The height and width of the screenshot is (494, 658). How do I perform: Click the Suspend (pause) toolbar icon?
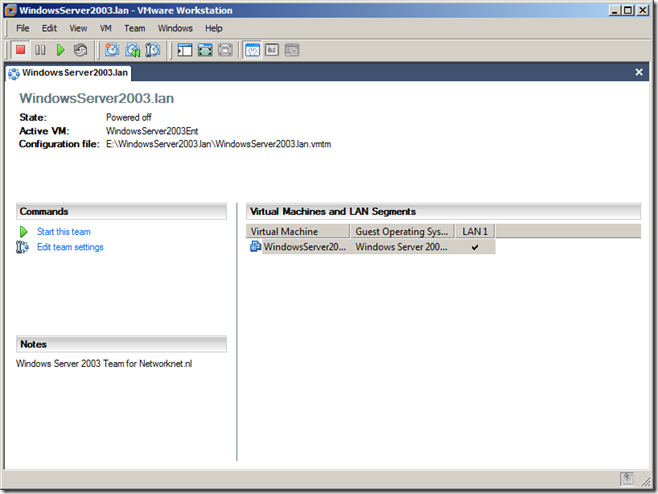pyautogui.click(x=40, y=50)
